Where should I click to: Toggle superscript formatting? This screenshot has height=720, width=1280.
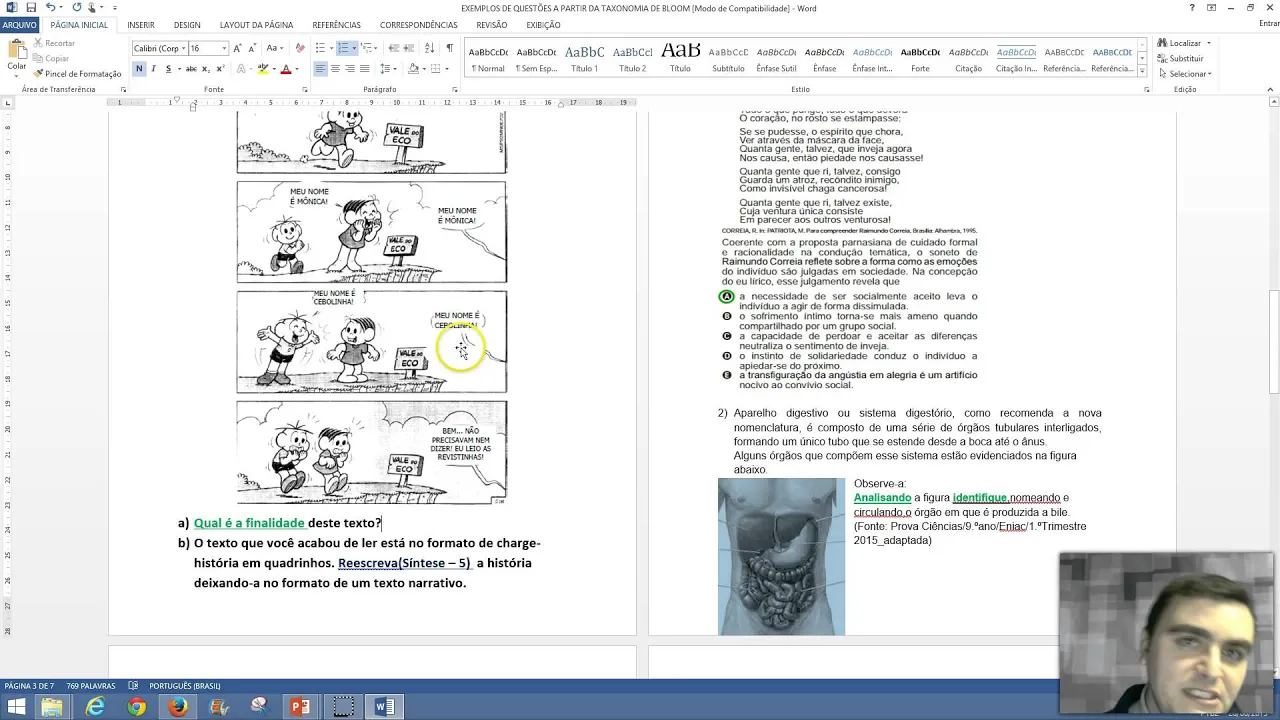(219, 69)
